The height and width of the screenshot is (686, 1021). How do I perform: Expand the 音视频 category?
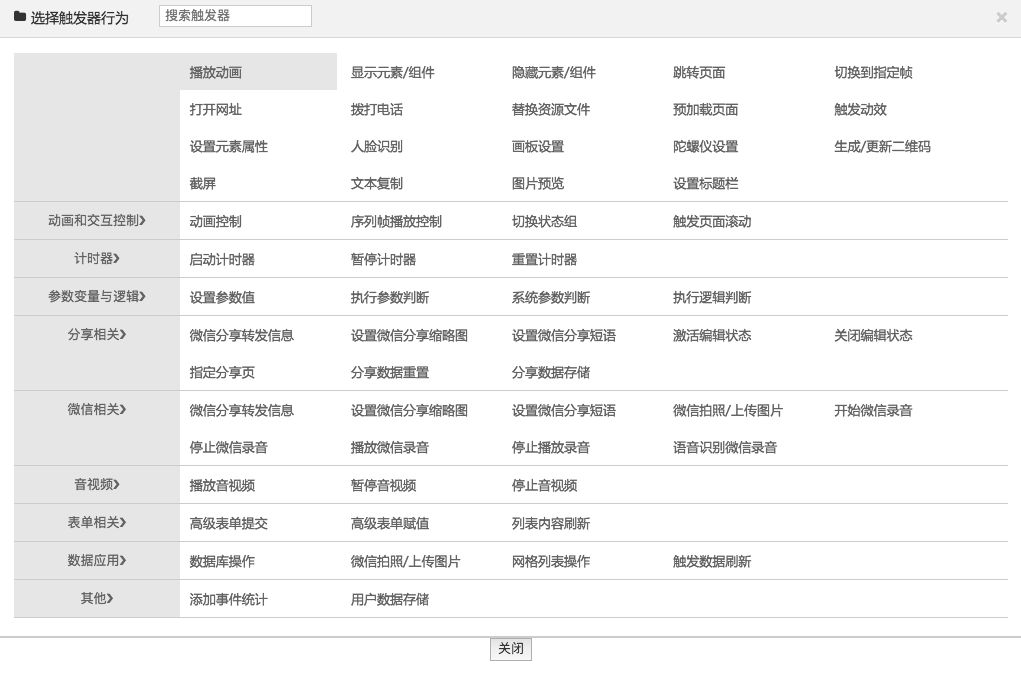pyautogui.click(x=96, y=484)
